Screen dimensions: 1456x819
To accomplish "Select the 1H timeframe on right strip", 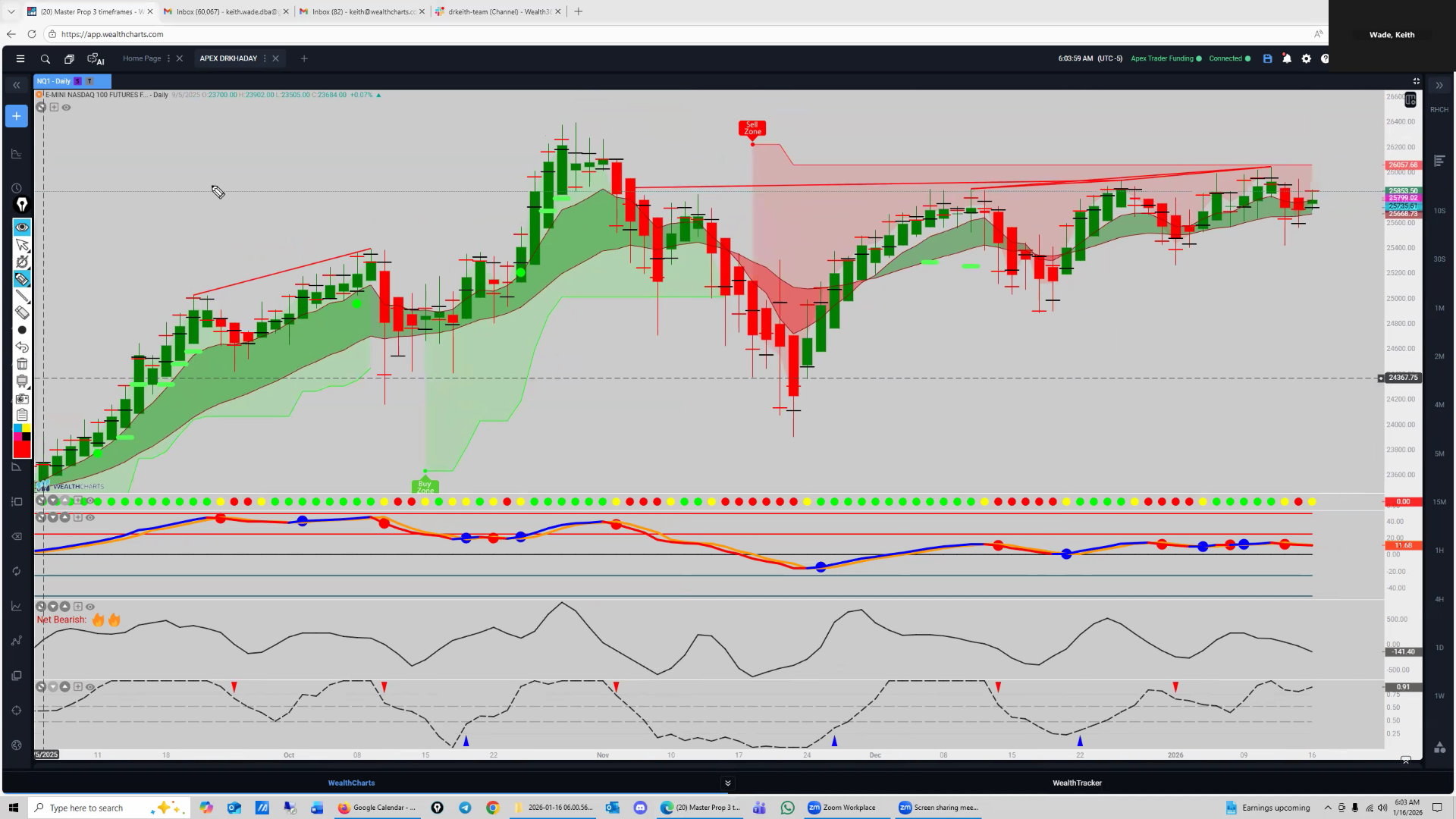I will tap(1439, 551).
